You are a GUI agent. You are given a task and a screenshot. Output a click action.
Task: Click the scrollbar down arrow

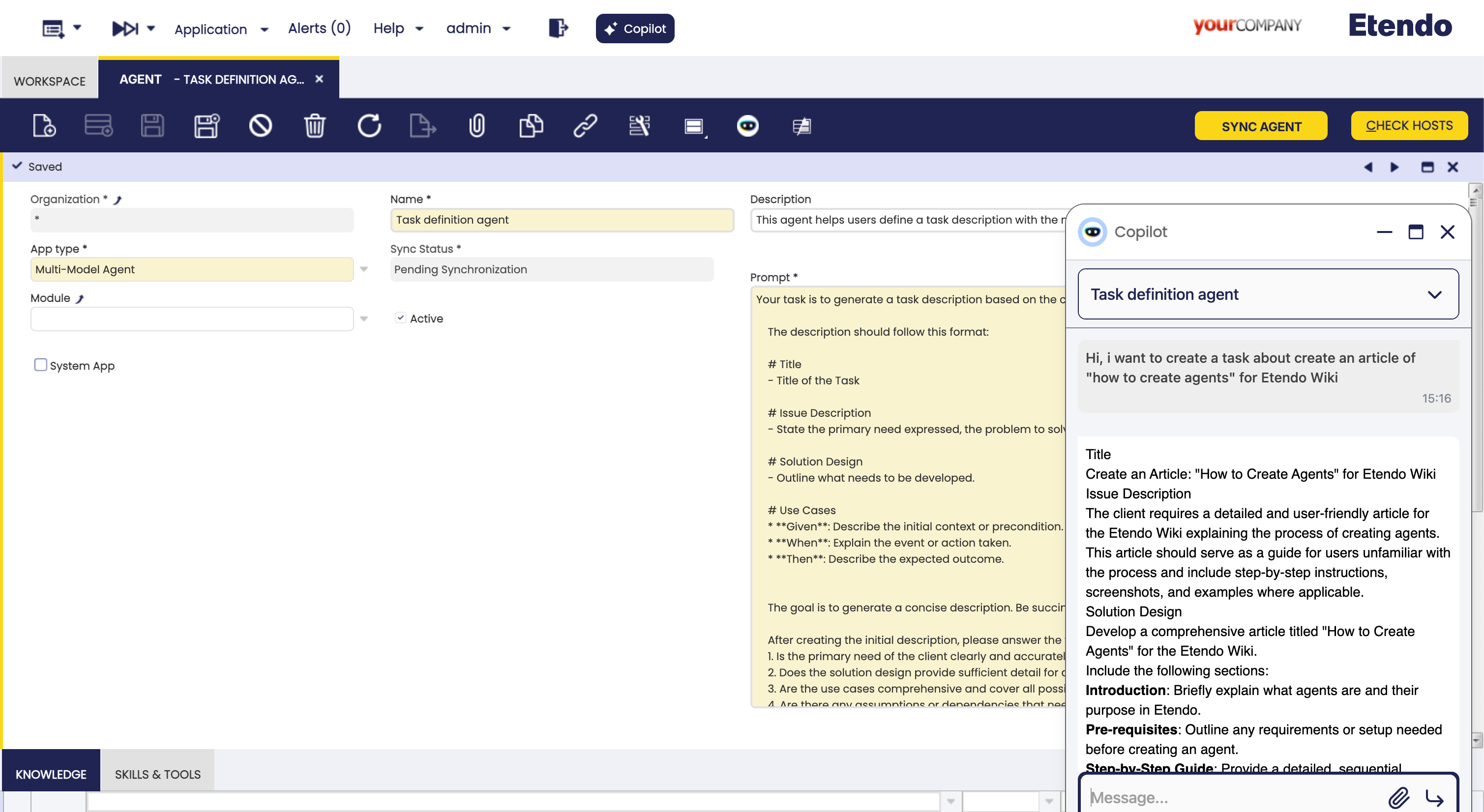click(x=1476, y=741)
